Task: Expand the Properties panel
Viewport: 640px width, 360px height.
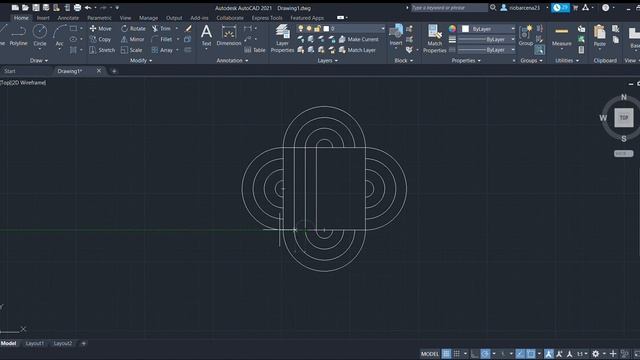Action: point(466,60)
